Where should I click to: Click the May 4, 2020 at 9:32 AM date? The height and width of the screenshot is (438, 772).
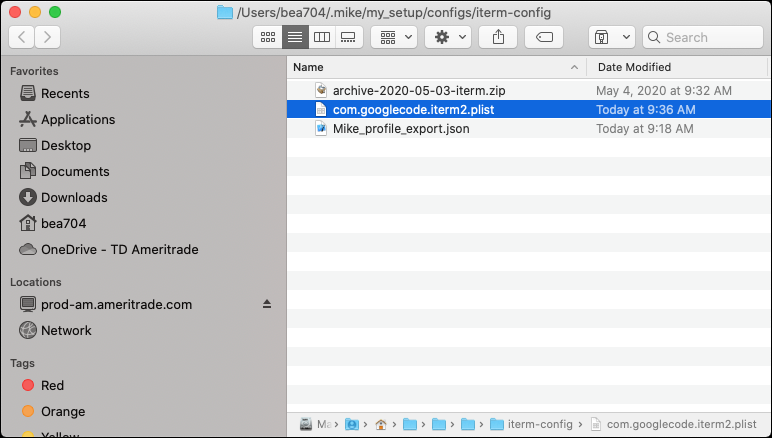(x=664, y=91)
